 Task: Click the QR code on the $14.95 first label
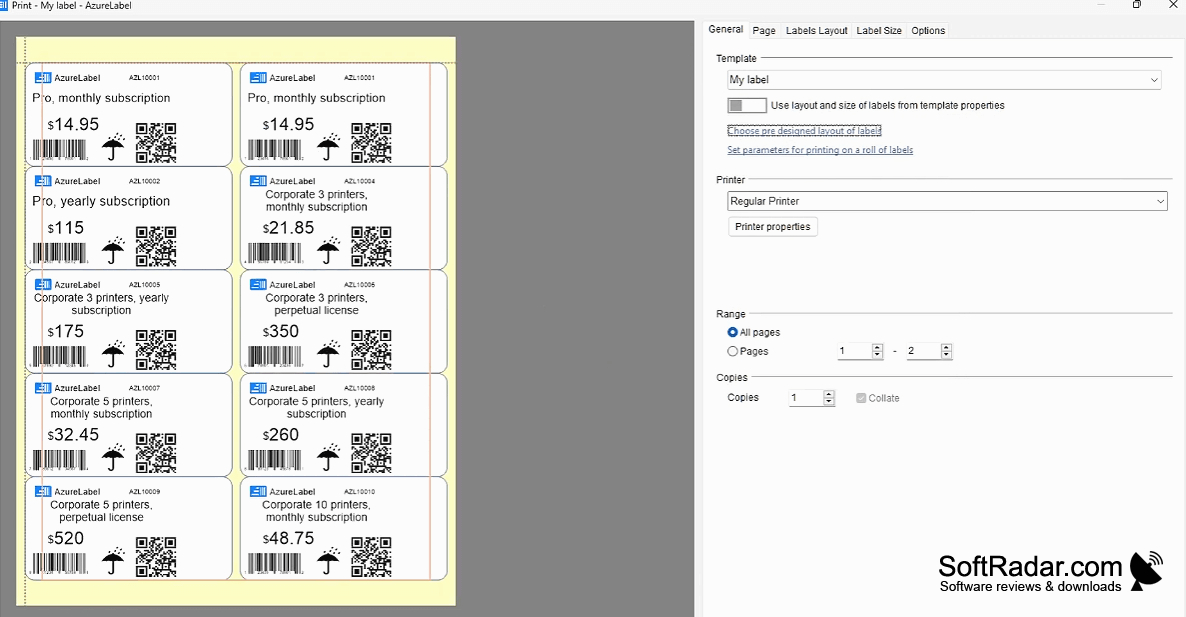156,143
